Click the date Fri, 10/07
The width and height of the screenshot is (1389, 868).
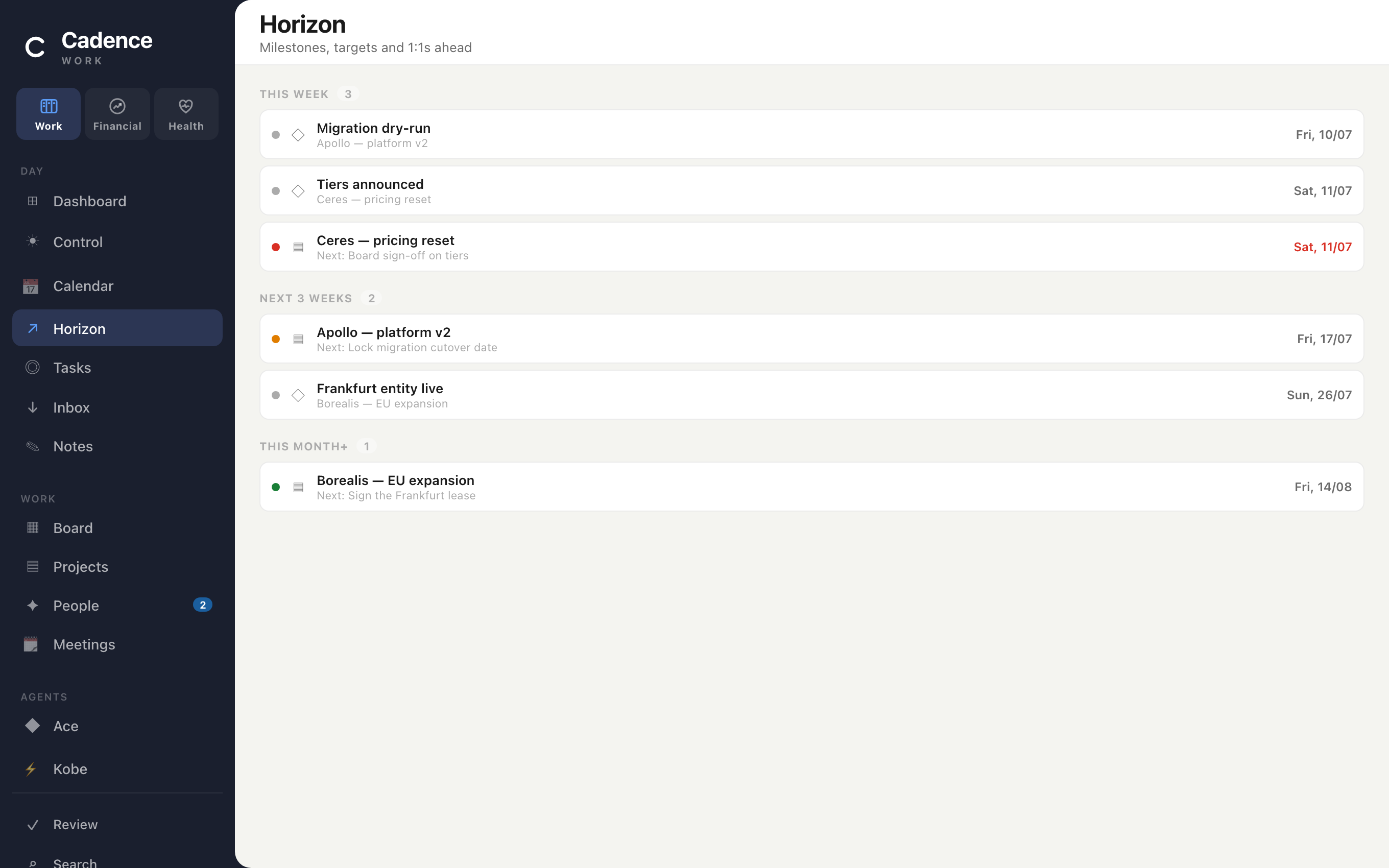click(x=1324, y=134)
